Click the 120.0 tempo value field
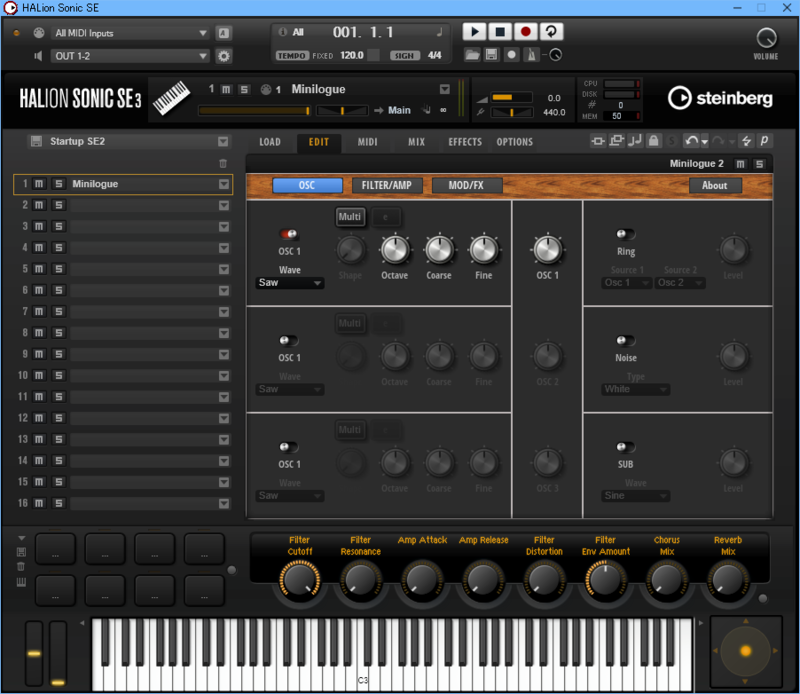800x694 pixels. coord(352,55)
